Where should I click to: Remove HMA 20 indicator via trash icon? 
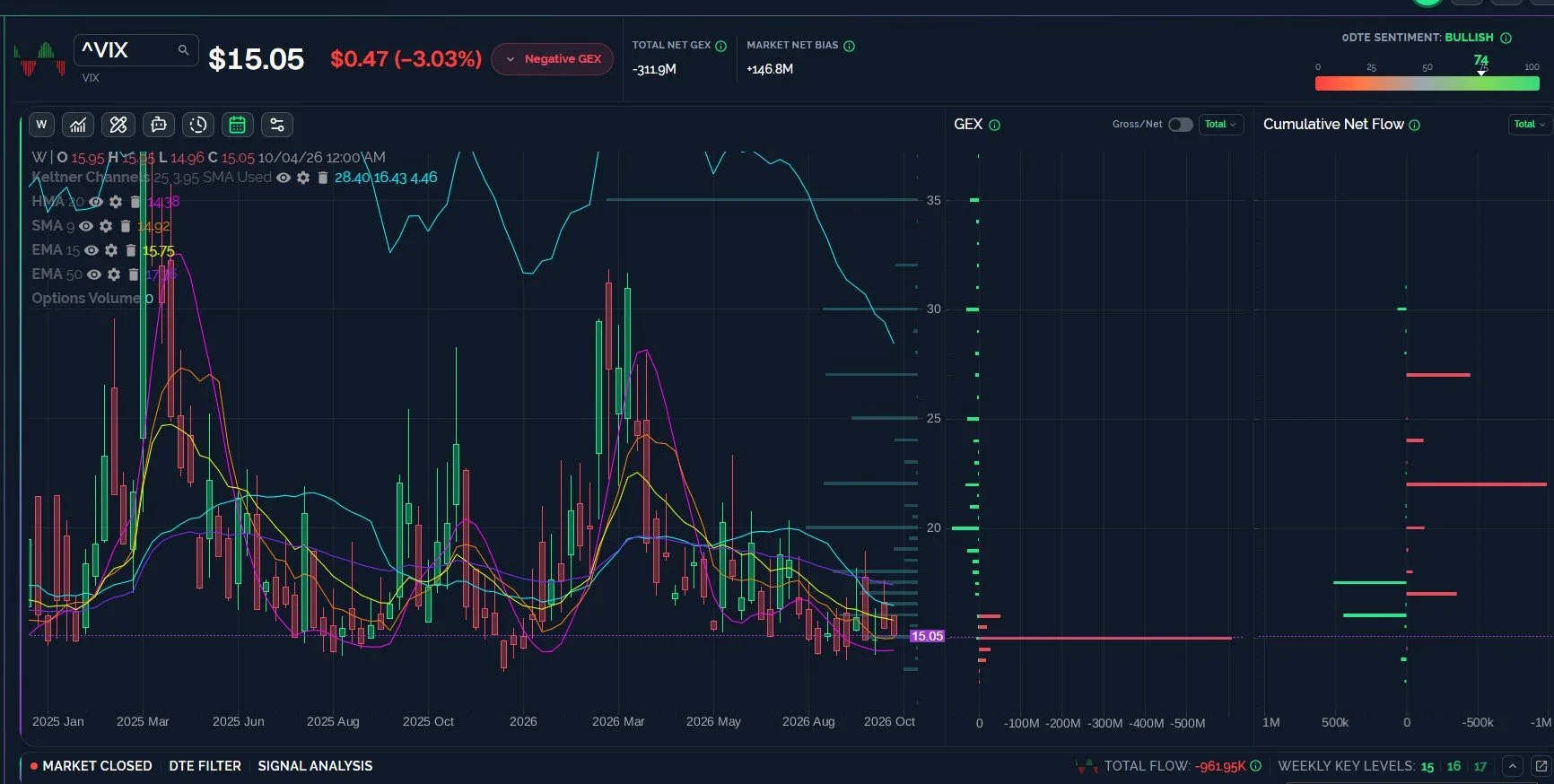coord(135,202)
